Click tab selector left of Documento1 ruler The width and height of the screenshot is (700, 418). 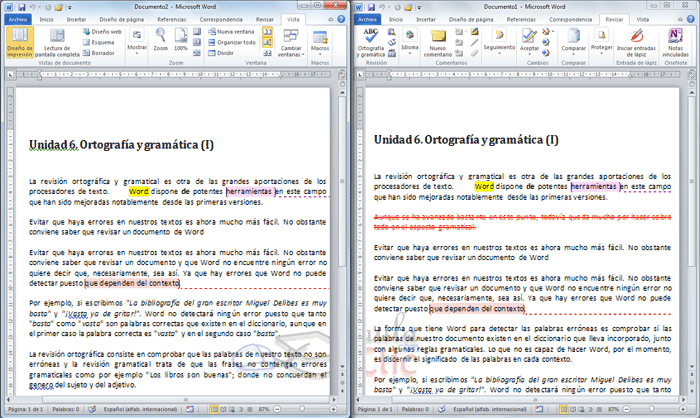click(x=359, y=75)
